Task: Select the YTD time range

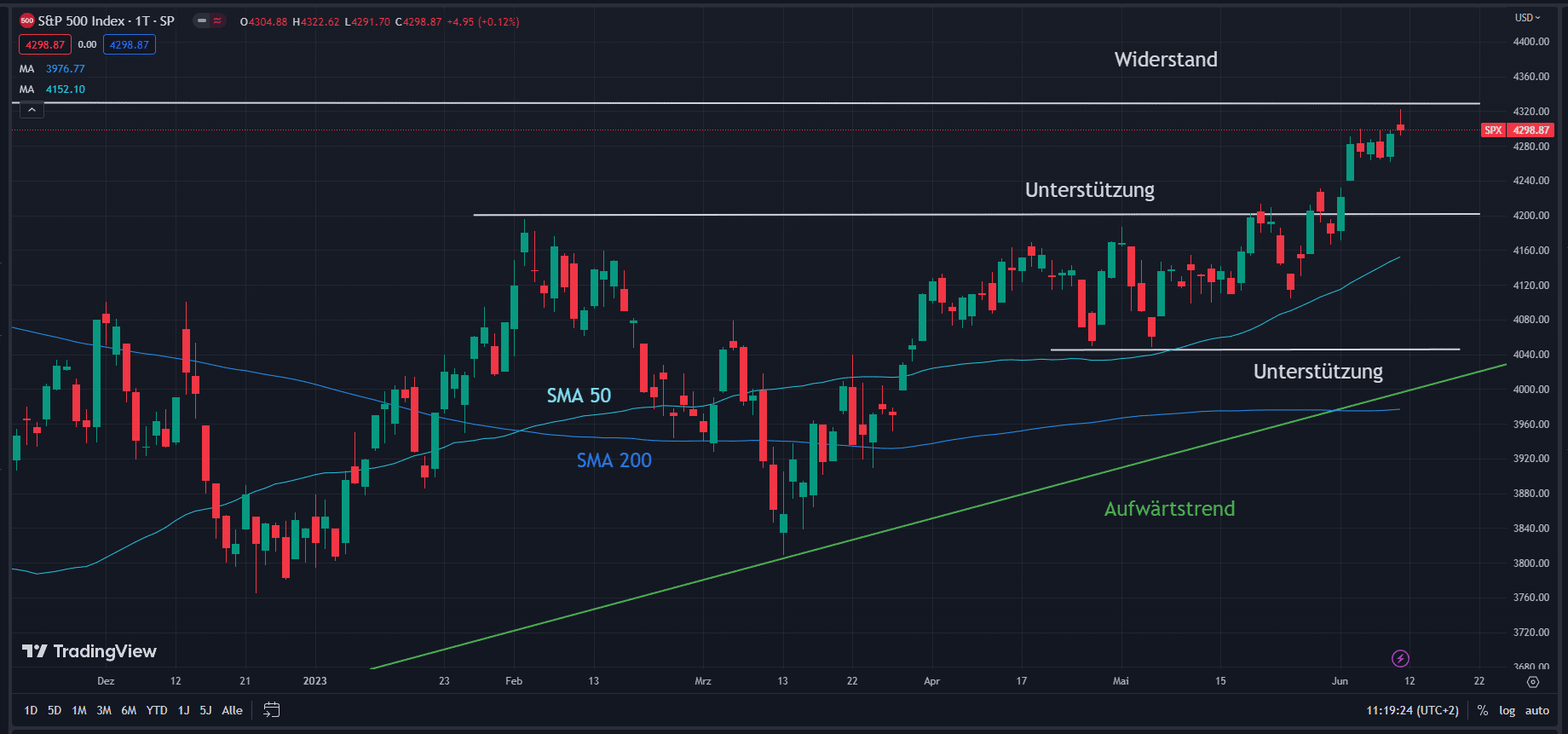Action: pyautogui.click(x=157, y=710)
